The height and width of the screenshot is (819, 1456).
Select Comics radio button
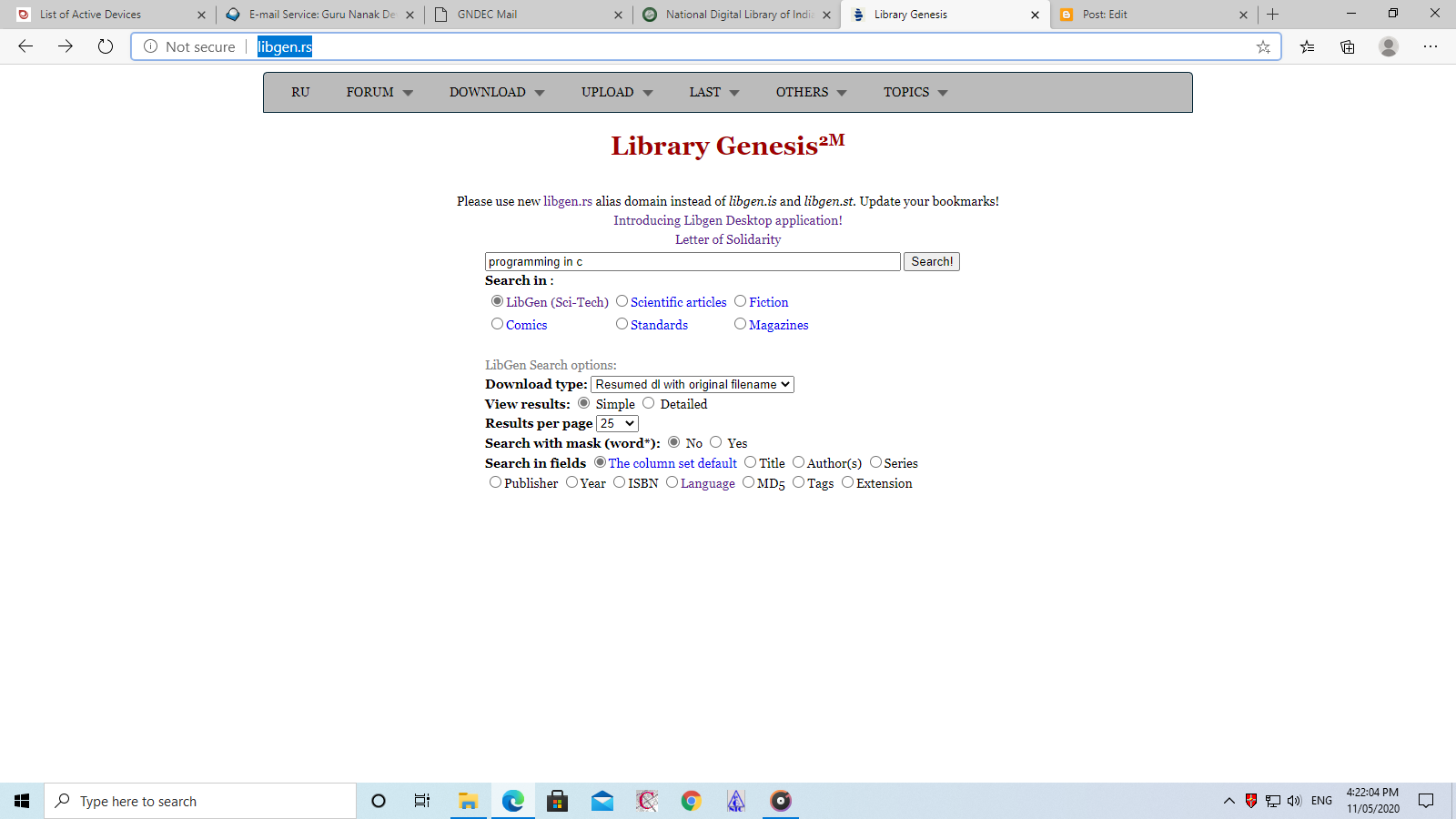pos(497,324)
